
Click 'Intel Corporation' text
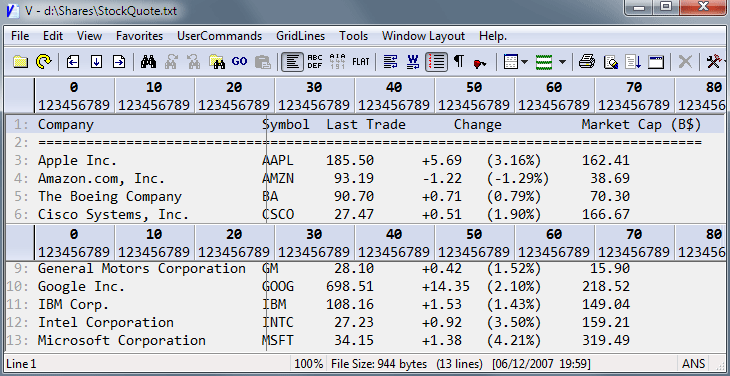coord(106,322)
